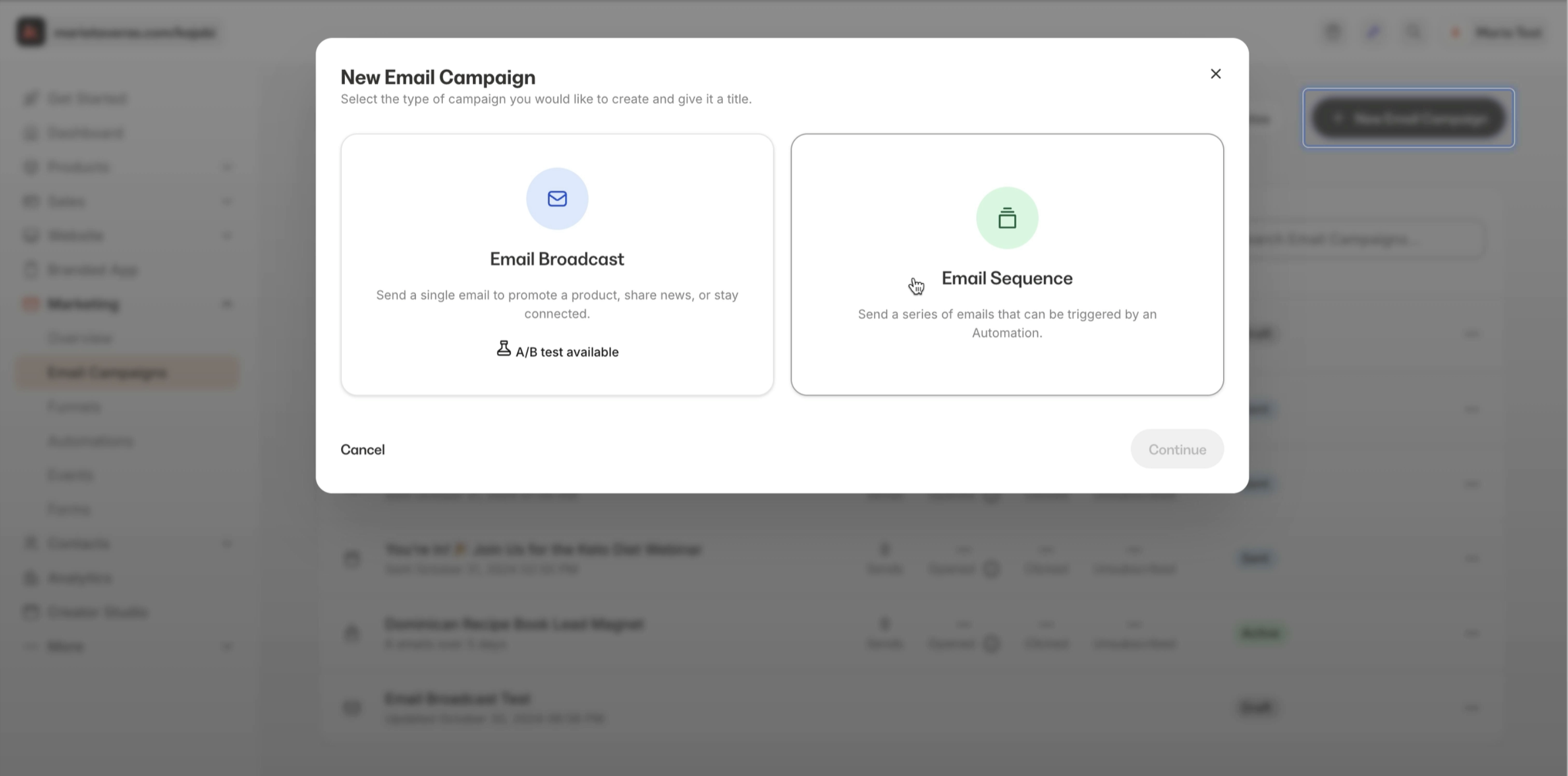Click the A/B test available label

(567, 352)
